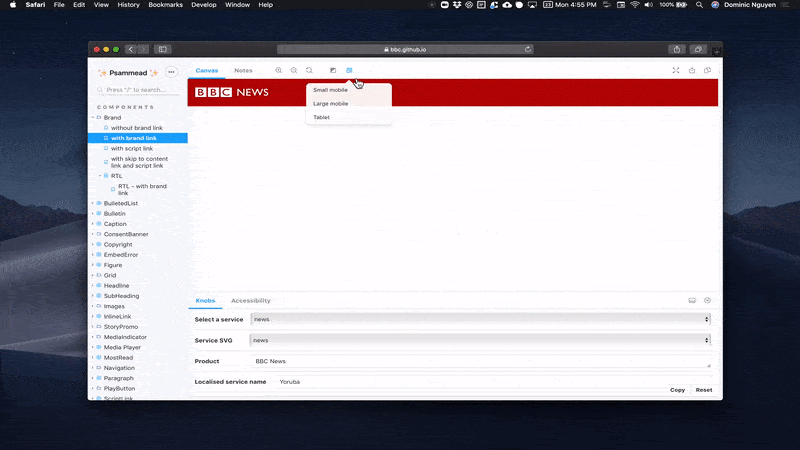
Task: Expand the Caption component
Action: (115, 224)
